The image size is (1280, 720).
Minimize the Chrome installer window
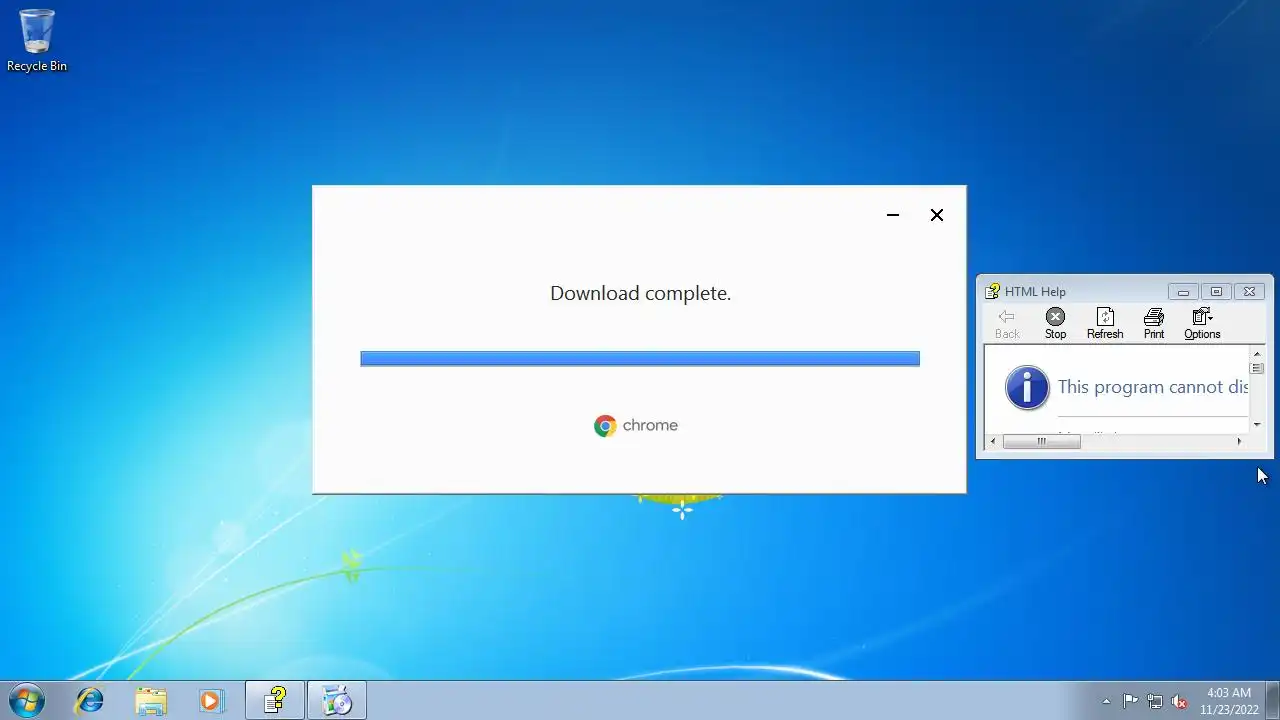(x=893, y=215)
